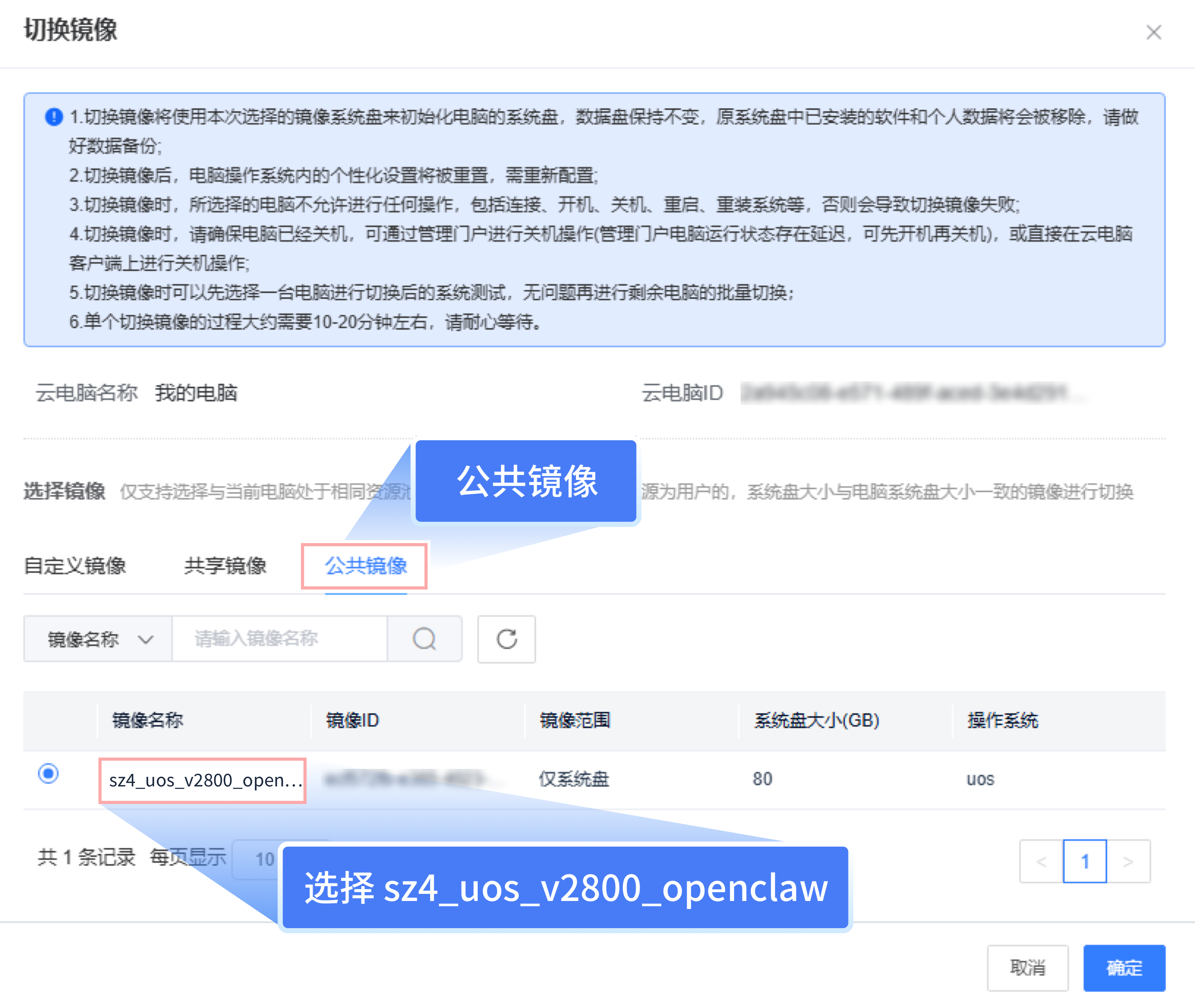Click the 系统盘大小(GB) column header

coord(816,720)
